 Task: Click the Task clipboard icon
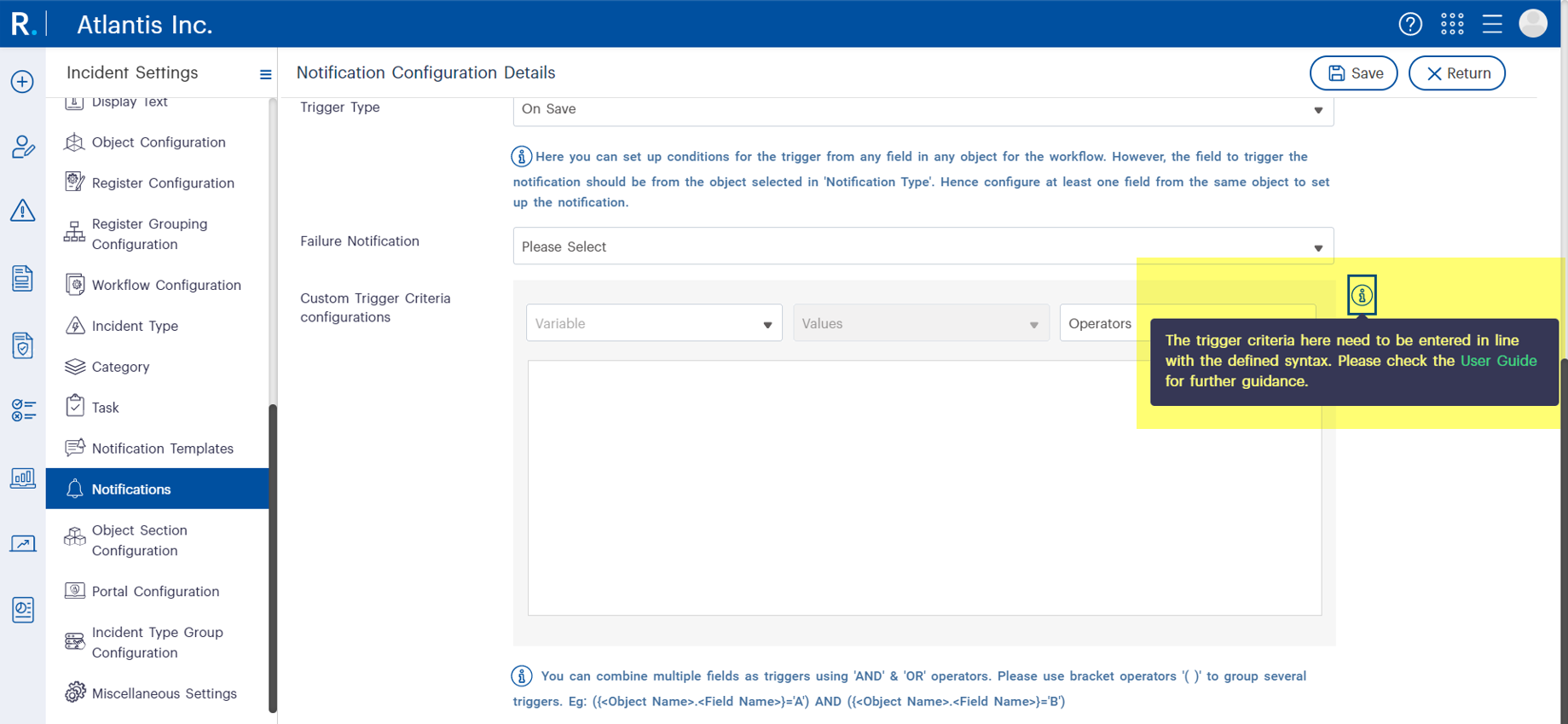click(x=75, y=406)
